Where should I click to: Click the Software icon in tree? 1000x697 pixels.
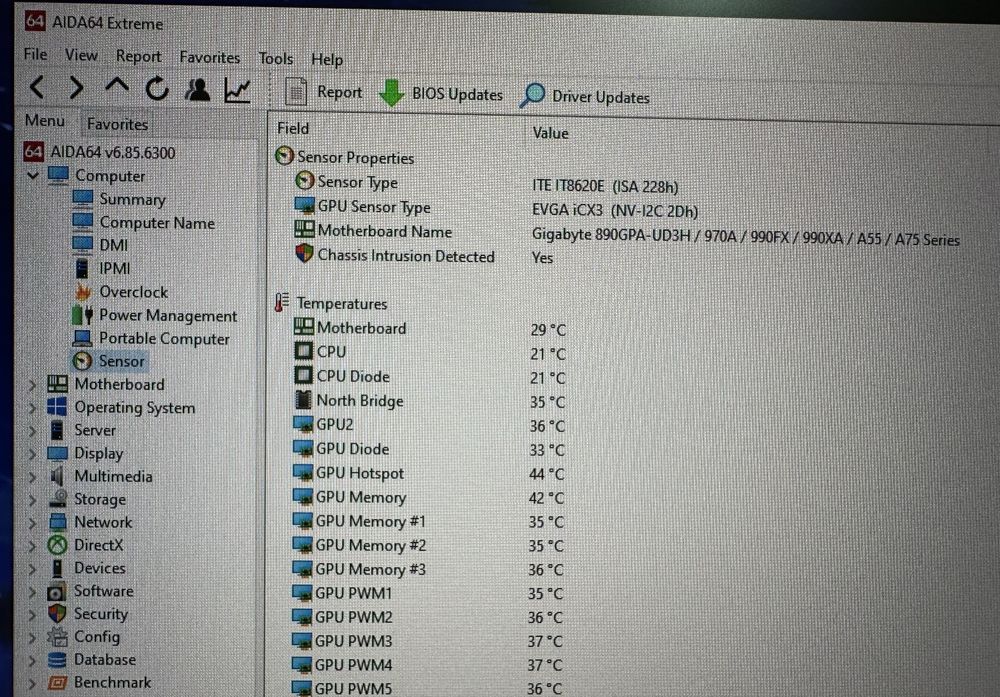(x=56, y=592)
